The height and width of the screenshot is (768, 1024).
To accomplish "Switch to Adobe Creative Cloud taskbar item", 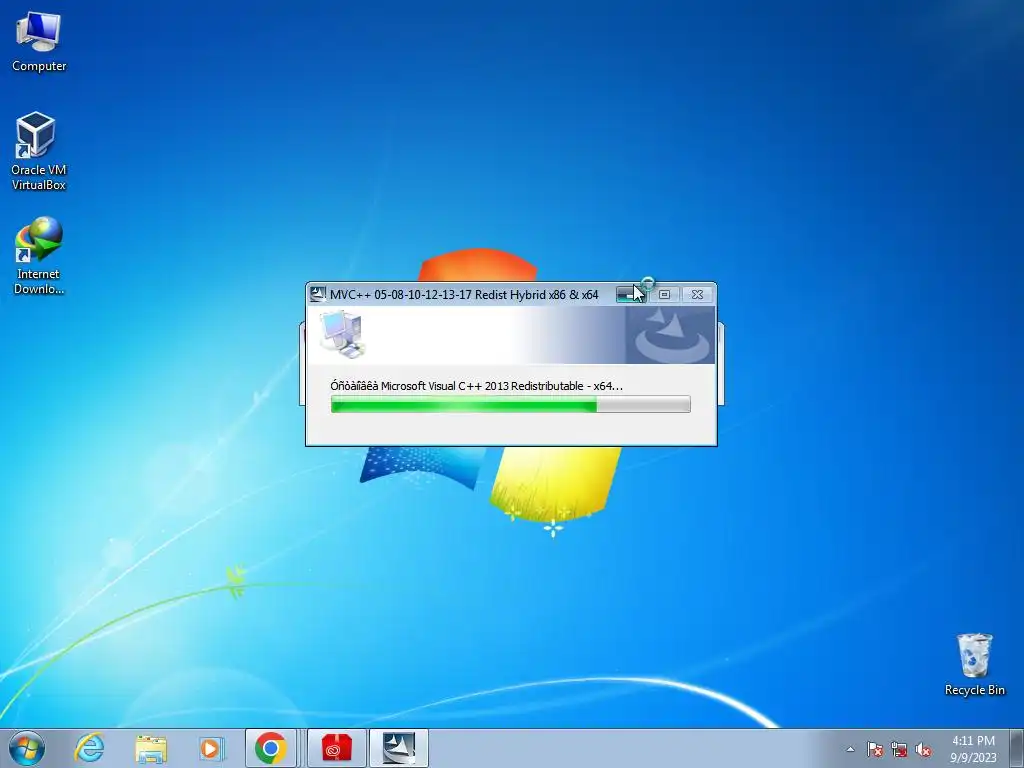I will (337, 748).
